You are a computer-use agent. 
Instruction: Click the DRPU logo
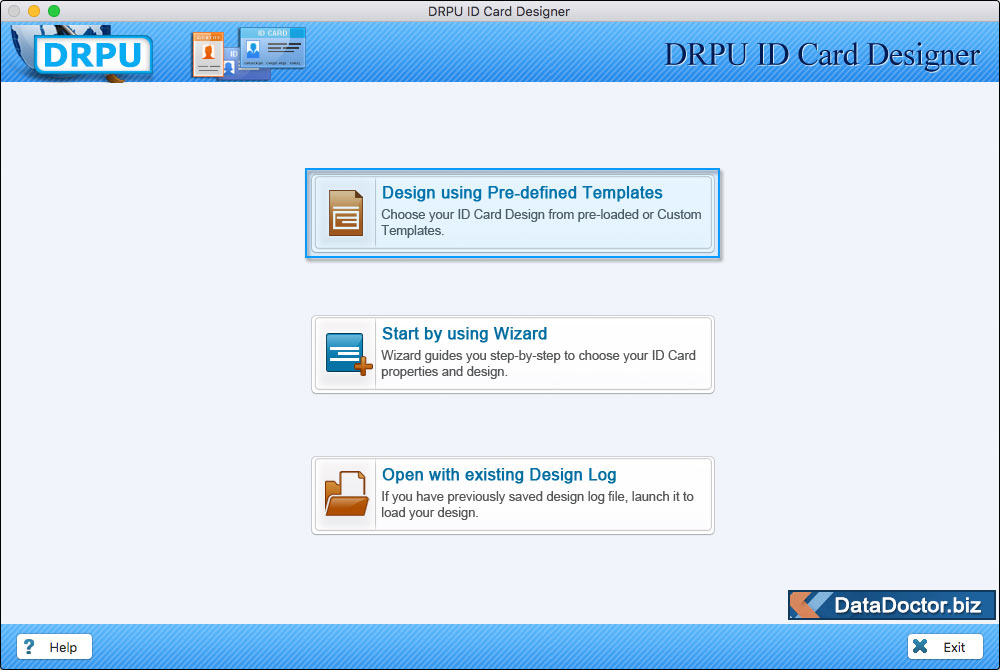tap(93, 55)
